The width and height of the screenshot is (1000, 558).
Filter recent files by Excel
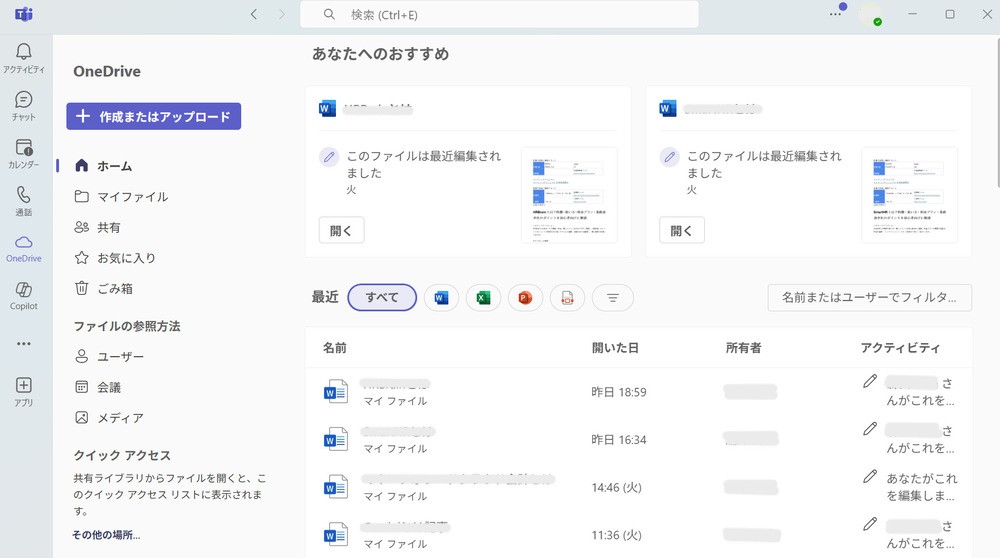(483, 298)
